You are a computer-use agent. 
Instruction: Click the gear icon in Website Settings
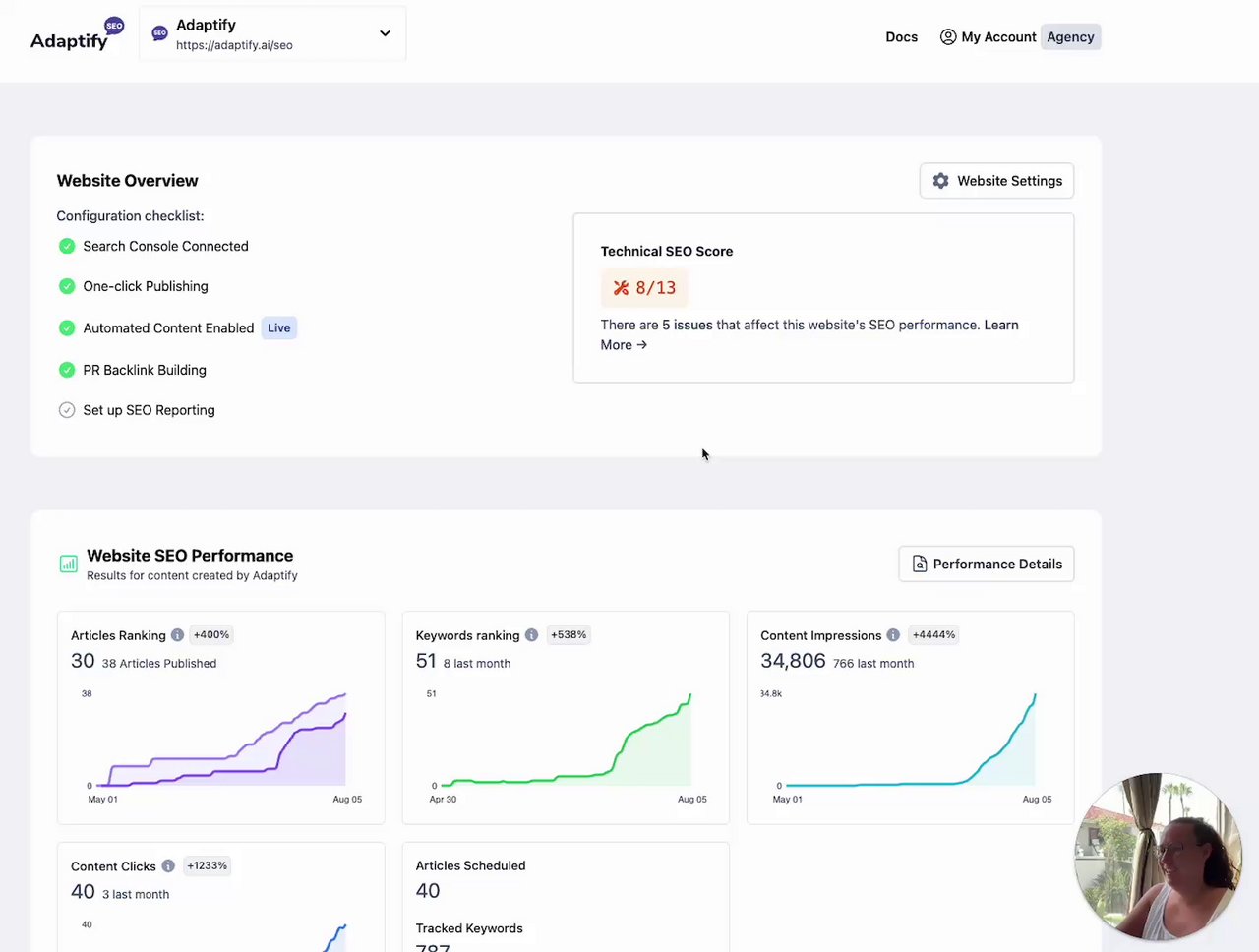(940, 181)
